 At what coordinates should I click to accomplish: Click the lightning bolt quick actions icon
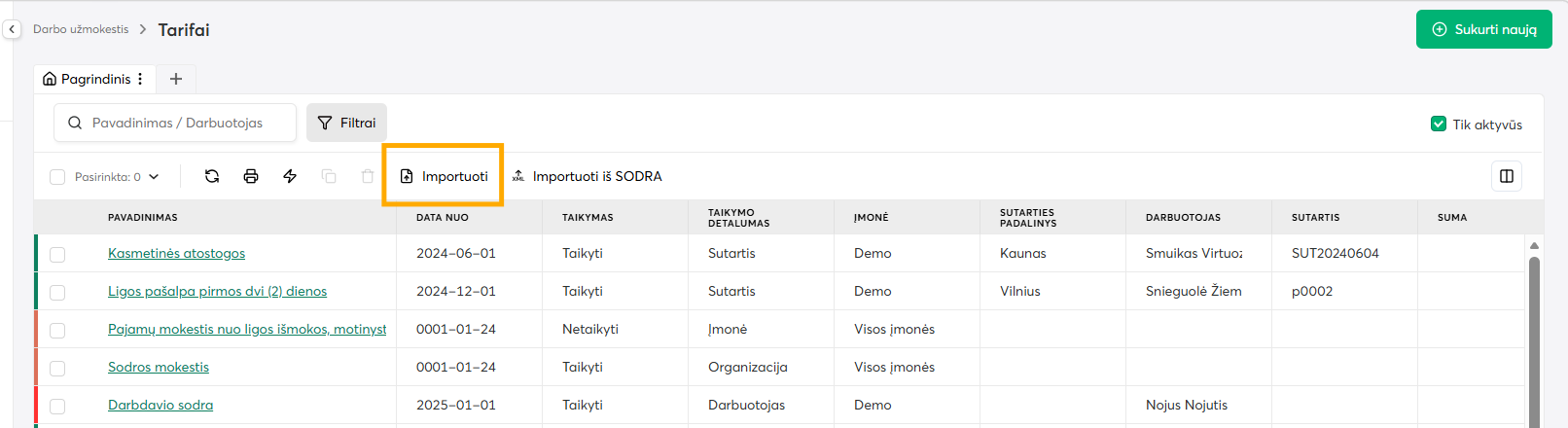290,176
